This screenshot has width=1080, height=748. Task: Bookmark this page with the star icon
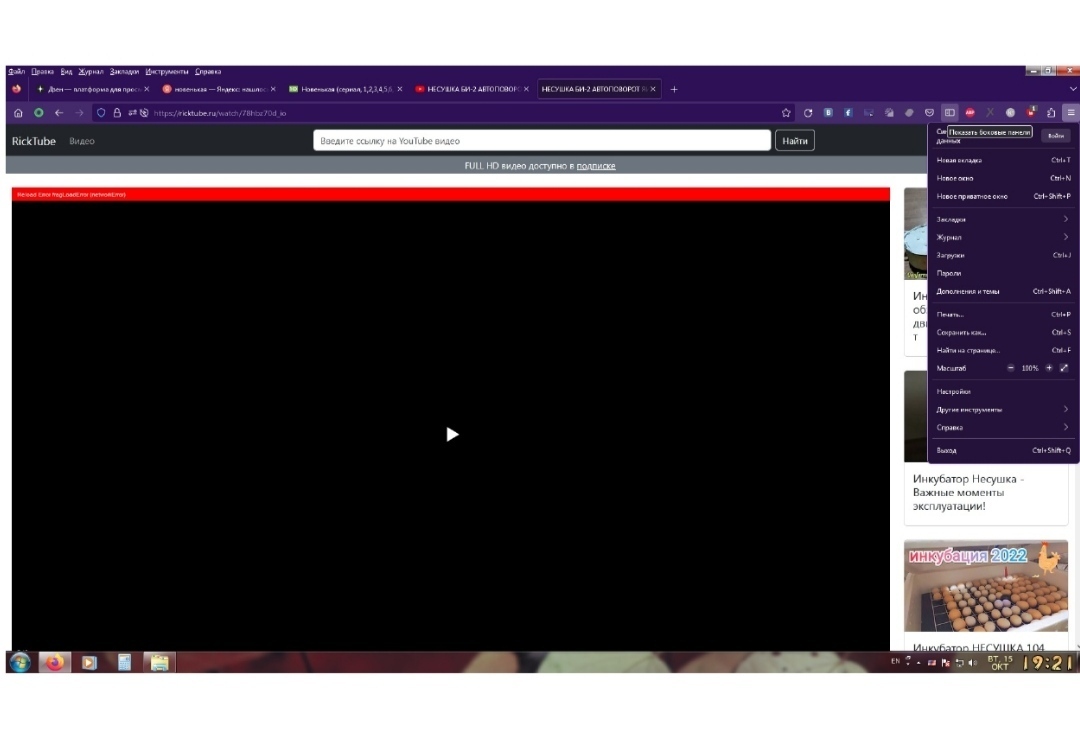tap(786, 113)
